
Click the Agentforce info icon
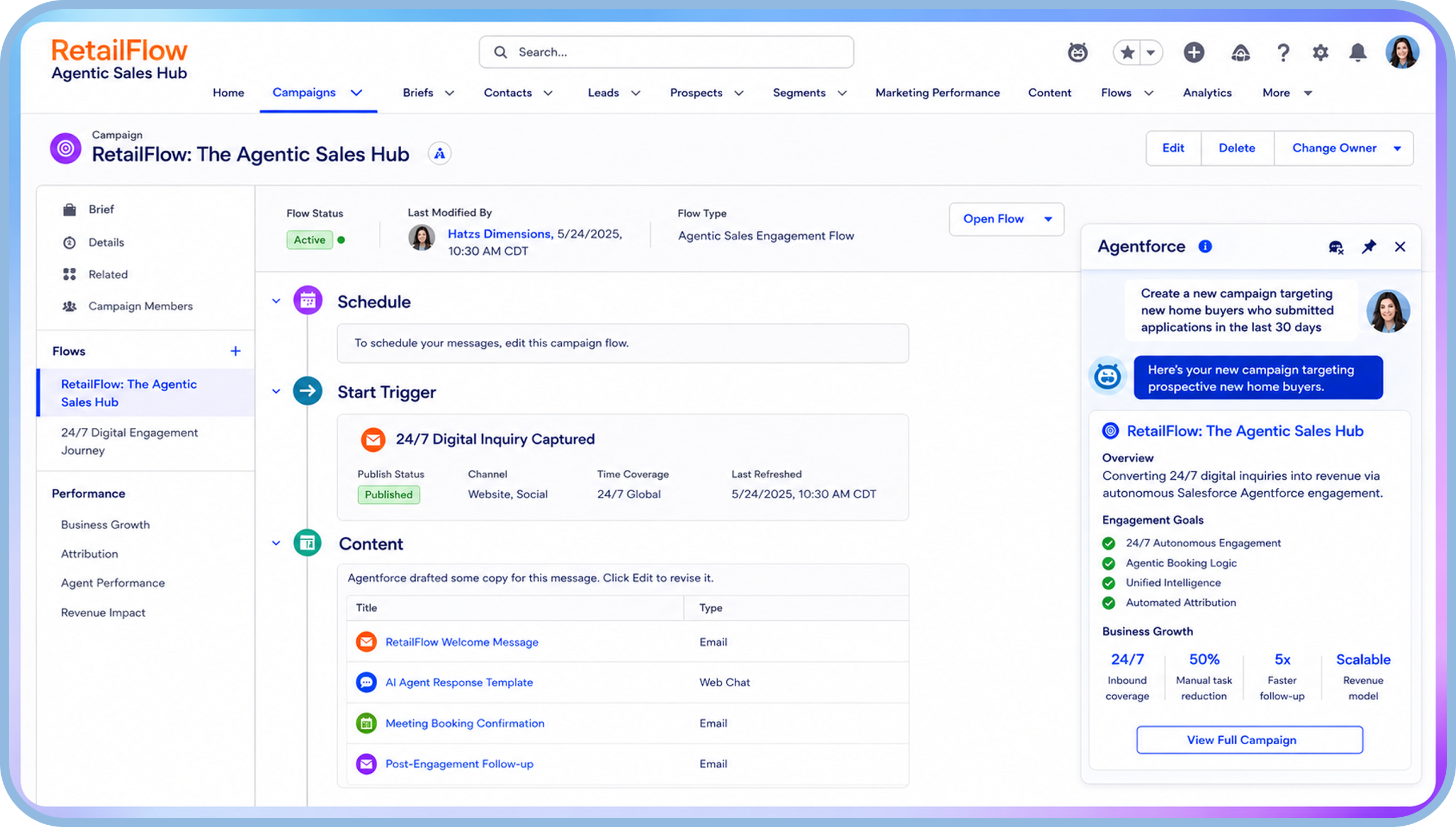pos(1205,246)
